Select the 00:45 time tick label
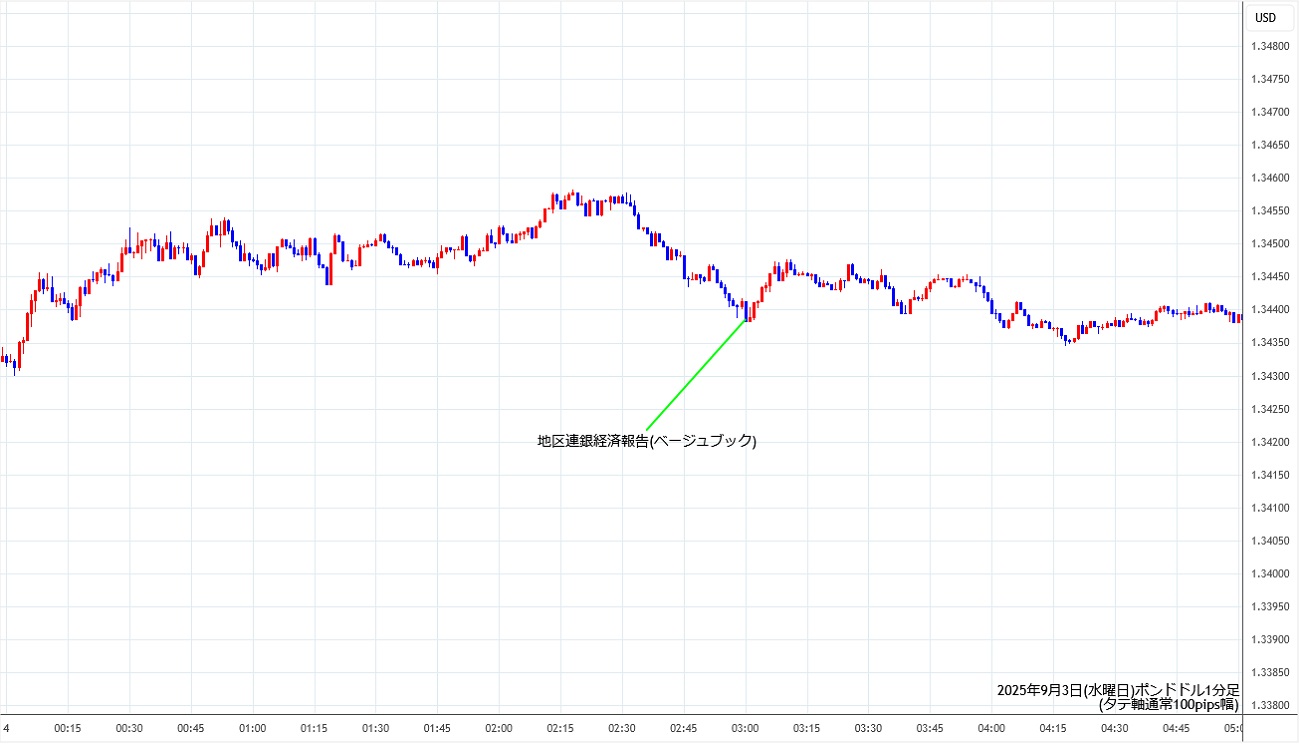Screen dimensions: 1300x745 tap(191, 729)
